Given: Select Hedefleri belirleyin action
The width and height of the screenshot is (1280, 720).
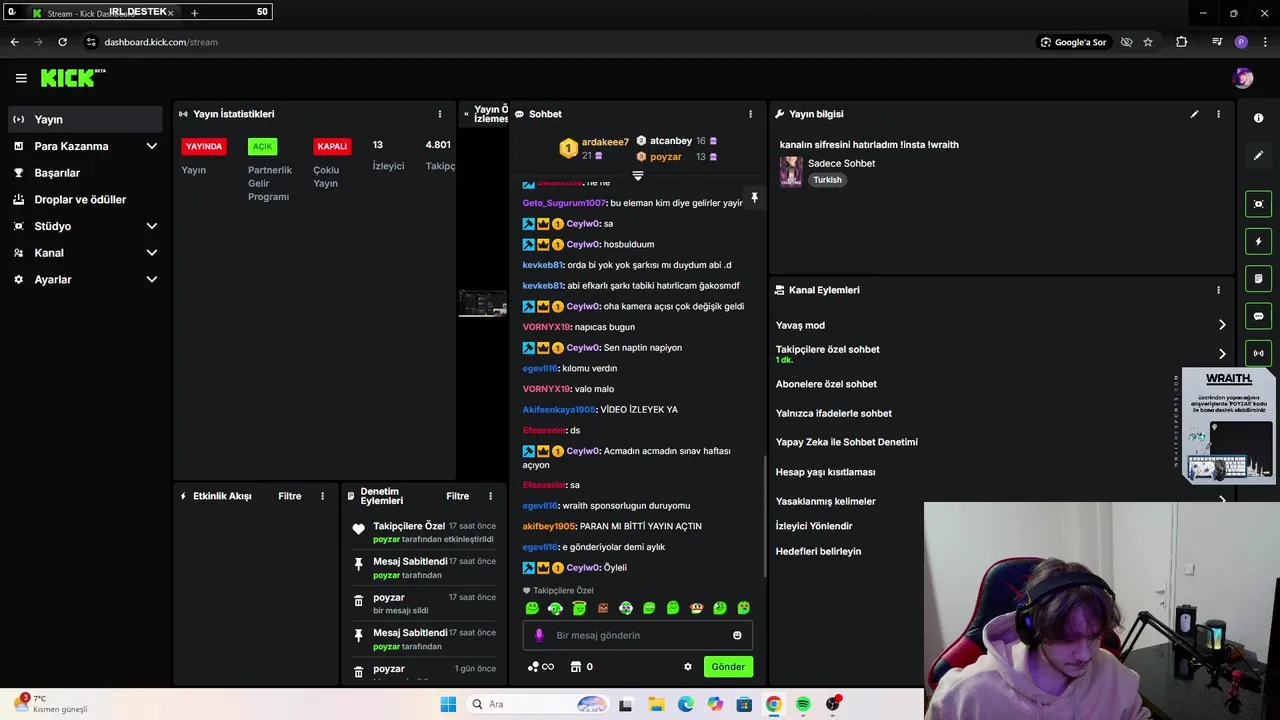Looking at the screenshot, I should [x=818, y=551].
